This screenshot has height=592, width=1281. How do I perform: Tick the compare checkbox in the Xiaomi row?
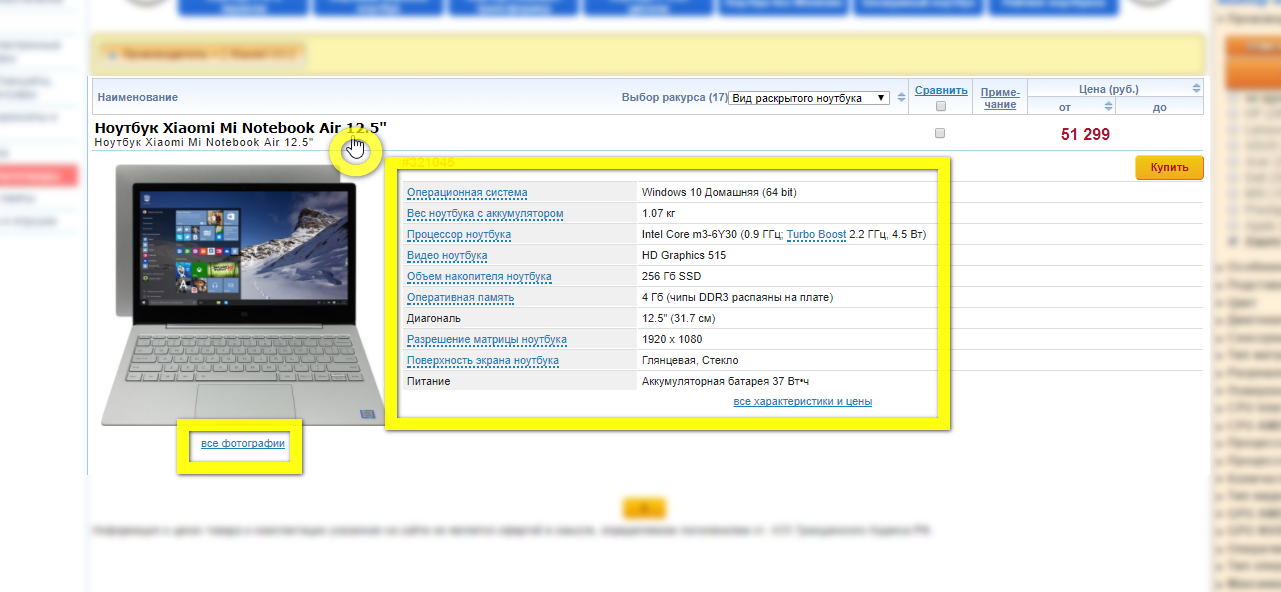tap(940, 133)
